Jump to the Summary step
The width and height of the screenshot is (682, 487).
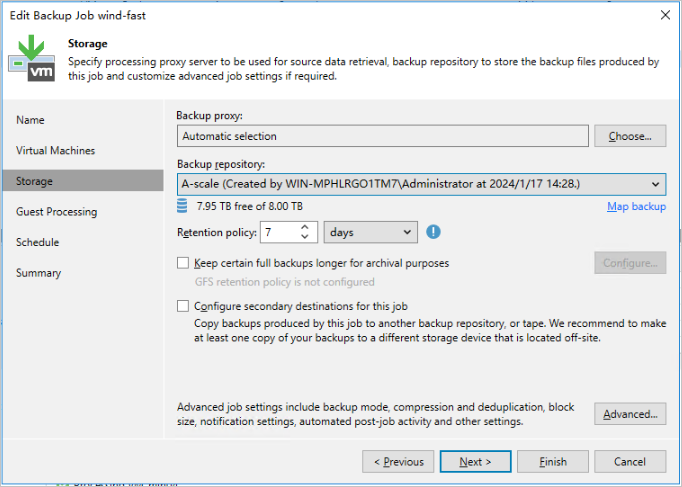pos(39,273)
